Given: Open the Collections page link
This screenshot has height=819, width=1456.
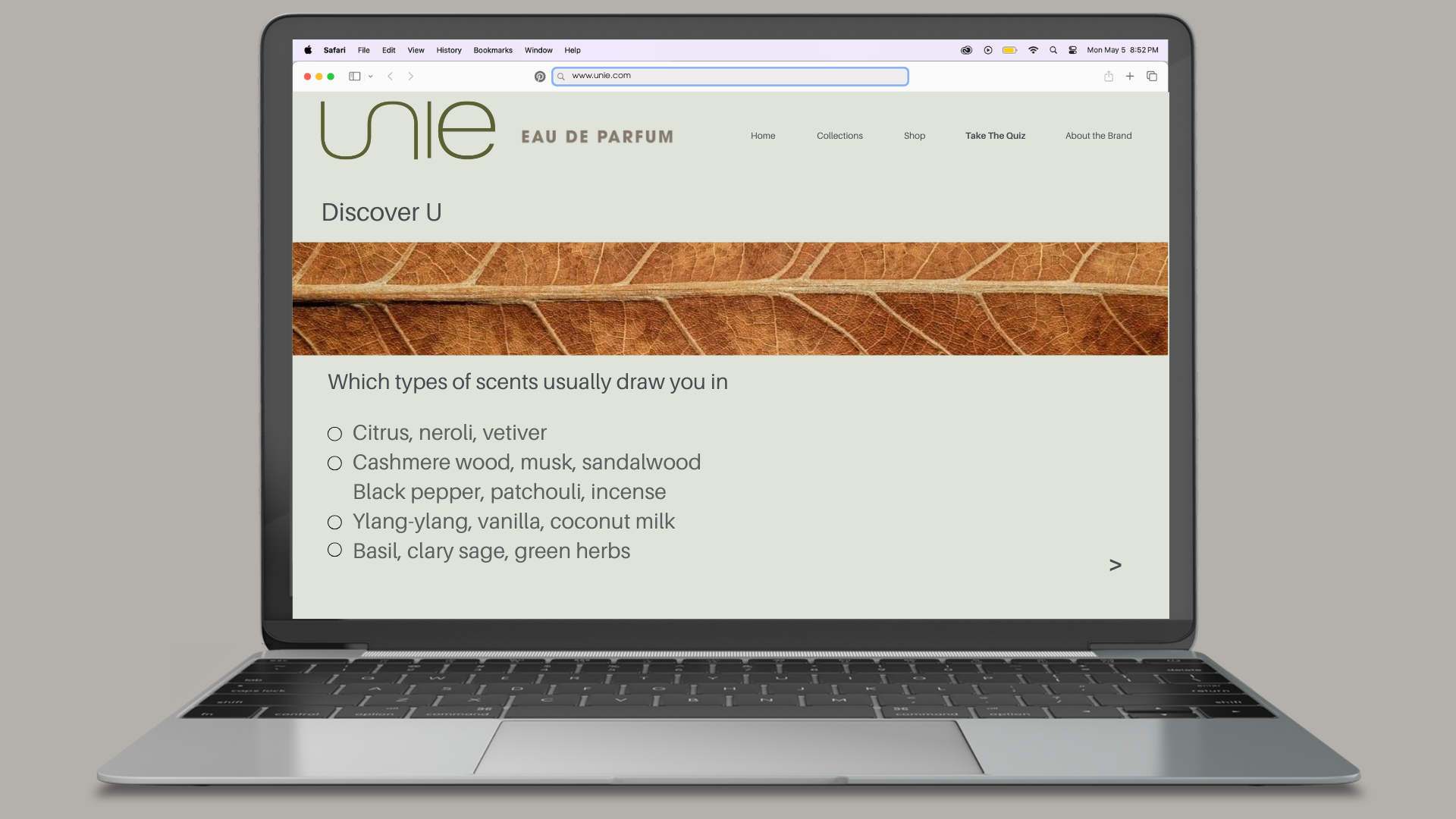Looking at the screenshot, I should point(839,136).
